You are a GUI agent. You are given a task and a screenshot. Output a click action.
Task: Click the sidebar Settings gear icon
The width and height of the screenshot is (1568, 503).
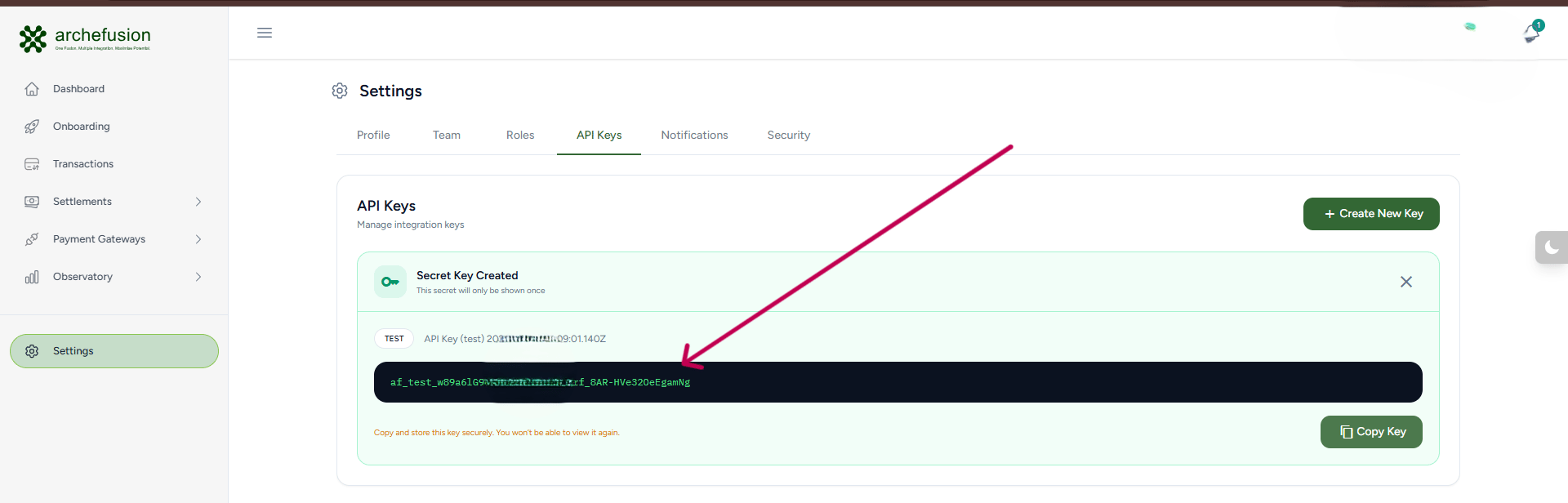[x=32, y=351]
